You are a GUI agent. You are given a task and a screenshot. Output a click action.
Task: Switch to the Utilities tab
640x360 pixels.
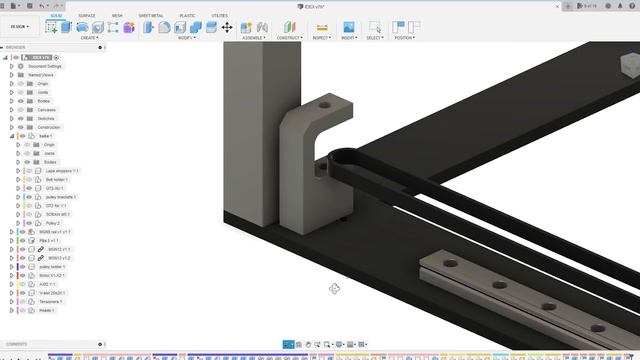coord(220,16)
